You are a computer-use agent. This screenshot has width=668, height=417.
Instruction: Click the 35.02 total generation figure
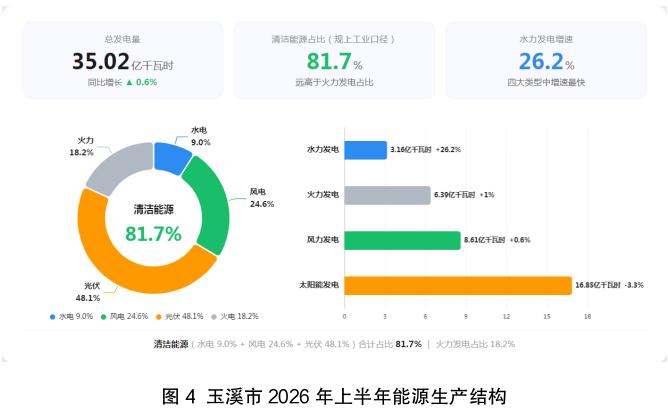tap(101, 61)
